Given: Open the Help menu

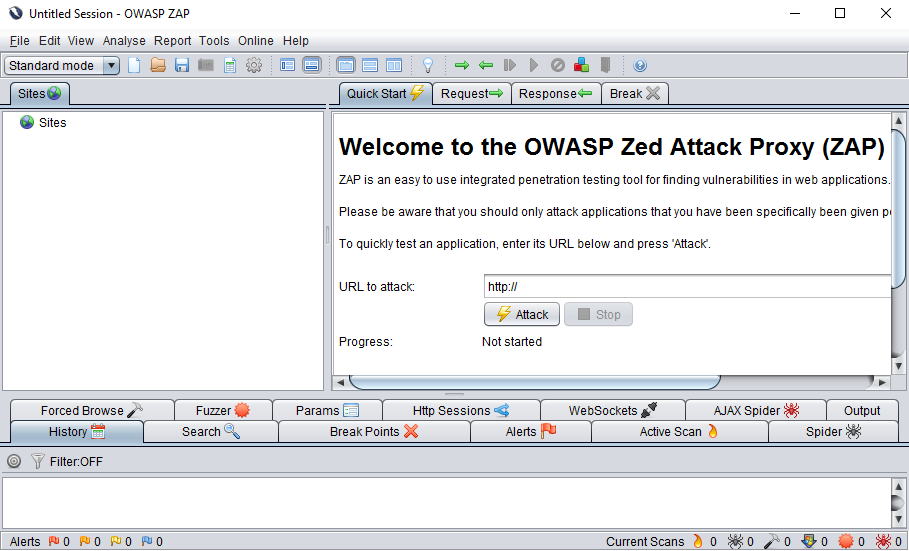Looking at the screenshot, I should point(296,41).
